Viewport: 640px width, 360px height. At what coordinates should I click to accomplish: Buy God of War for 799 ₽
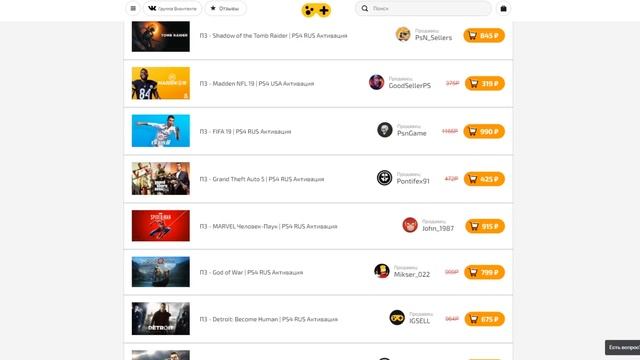pyautogui.click(x=484, y=272)
